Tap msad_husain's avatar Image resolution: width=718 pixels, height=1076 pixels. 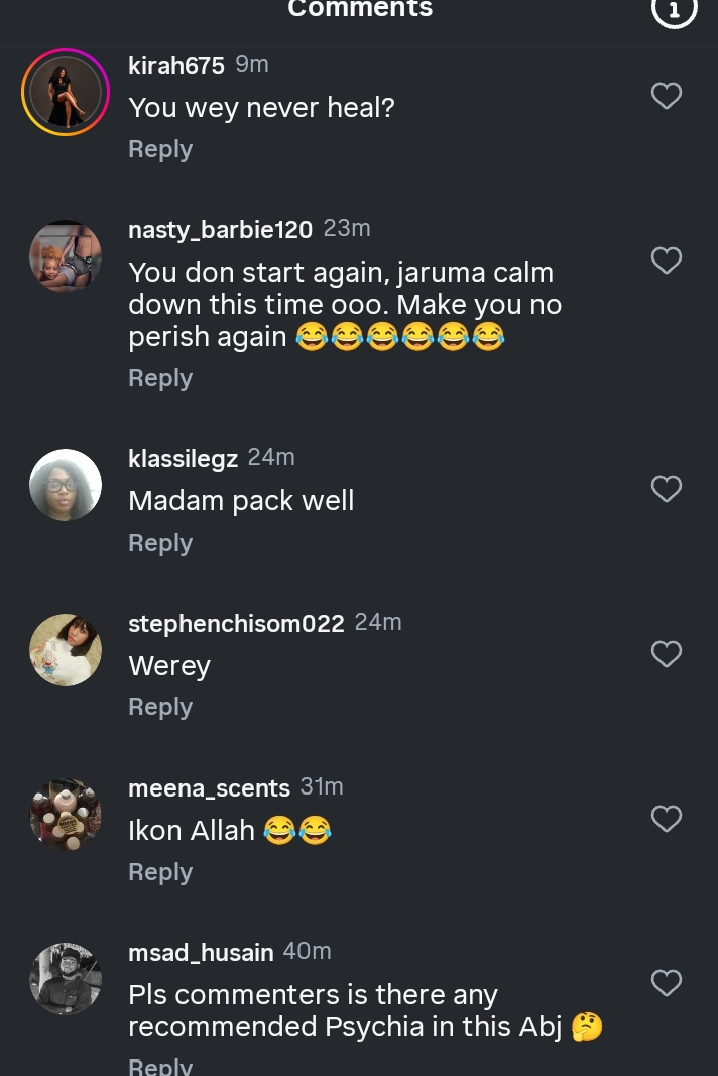pyautogui.click(x=66, y=979)
